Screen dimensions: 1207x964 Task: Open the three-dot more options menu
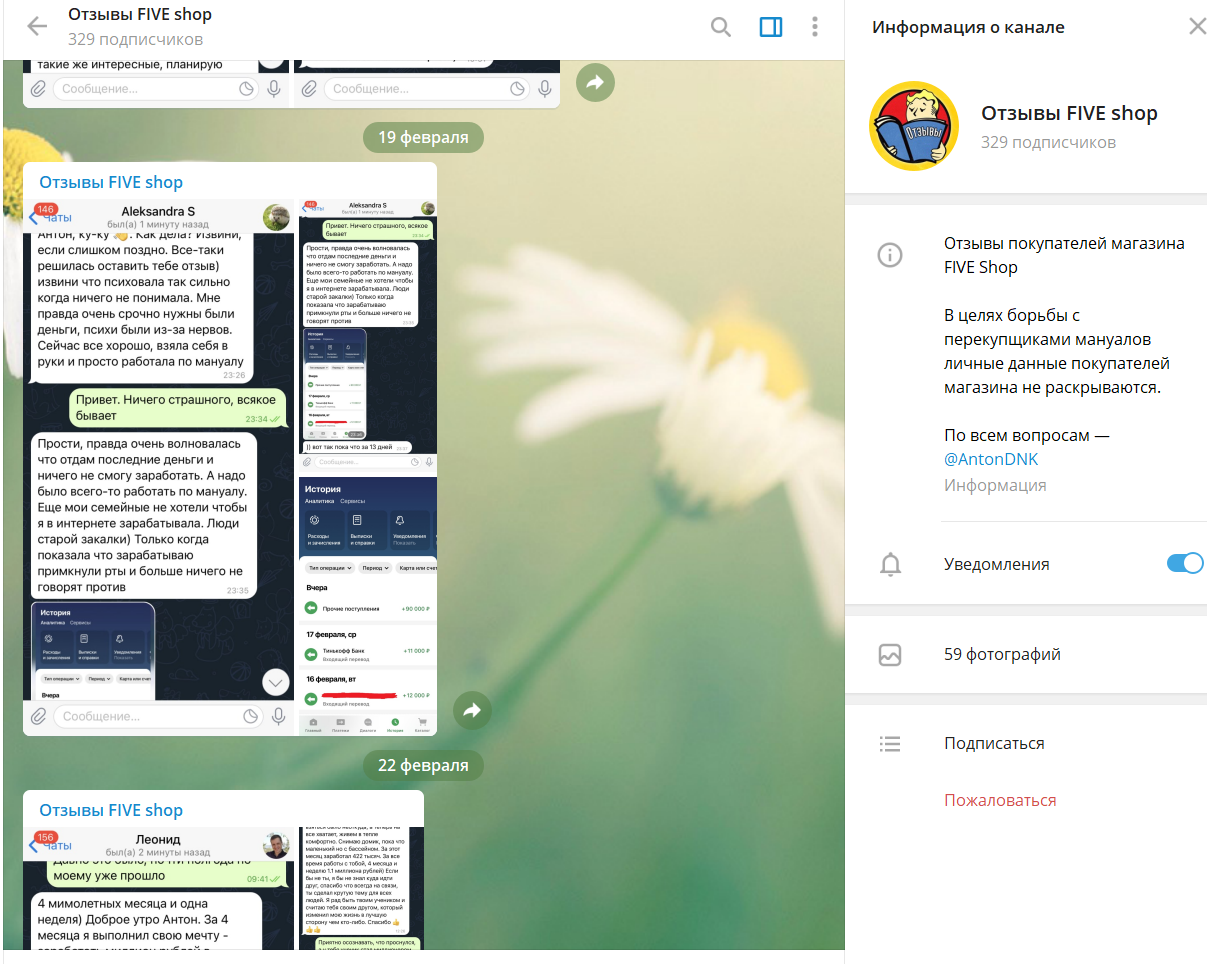tap(816, 27)
